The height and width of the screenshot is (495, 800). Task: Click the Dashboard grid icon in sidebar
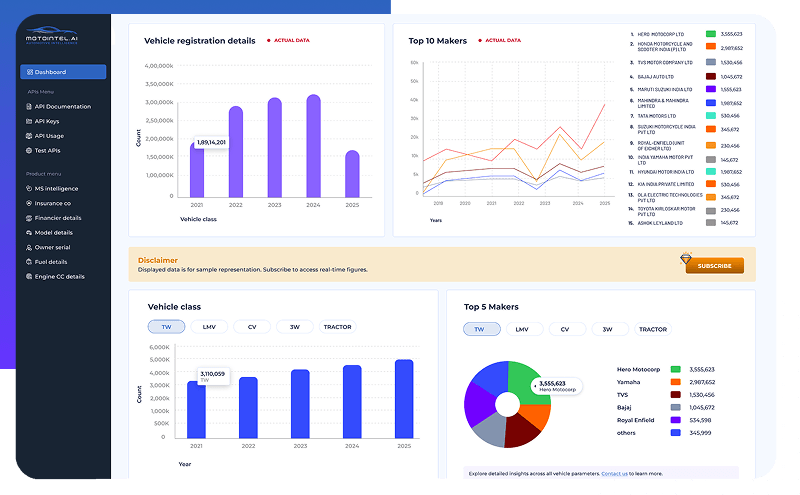pyautogui.click(x=30, y=72)
